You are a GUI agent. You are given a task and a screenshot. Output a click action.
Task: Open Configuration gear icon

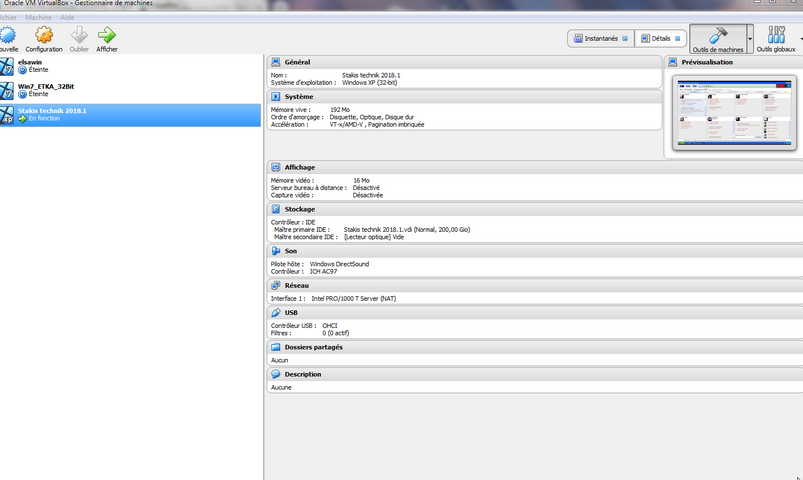pyautogui.click(x=44, y=35)
